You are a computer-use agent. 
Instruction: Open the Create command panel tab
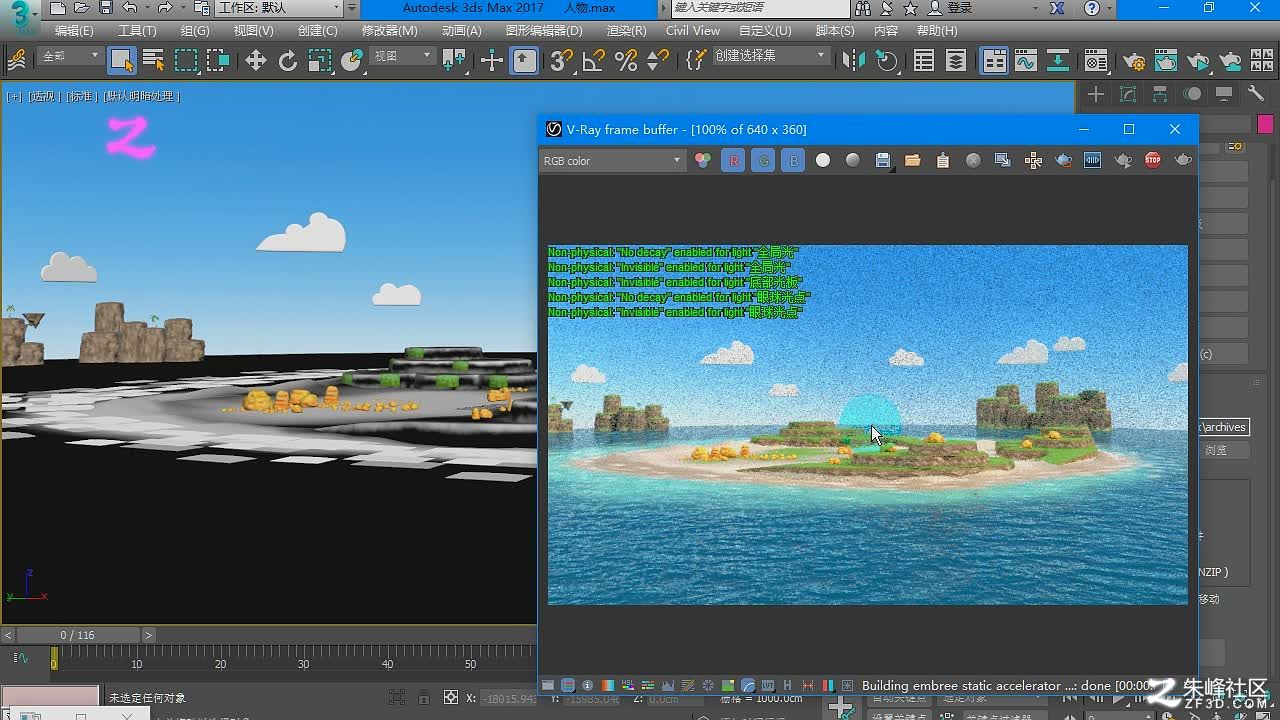(x=1096, y=94)
